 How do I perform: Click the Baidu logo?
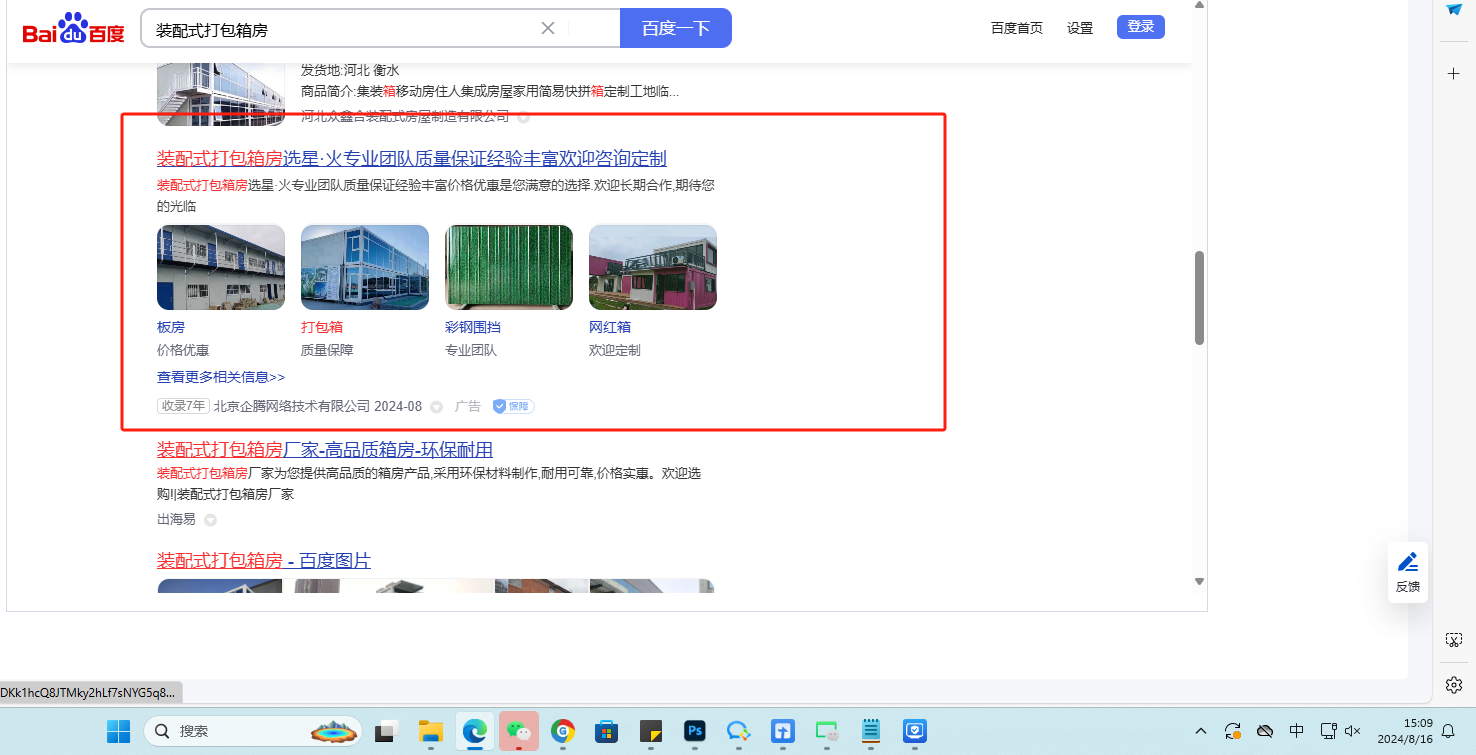pyautogui.click(x=74, y=30)
